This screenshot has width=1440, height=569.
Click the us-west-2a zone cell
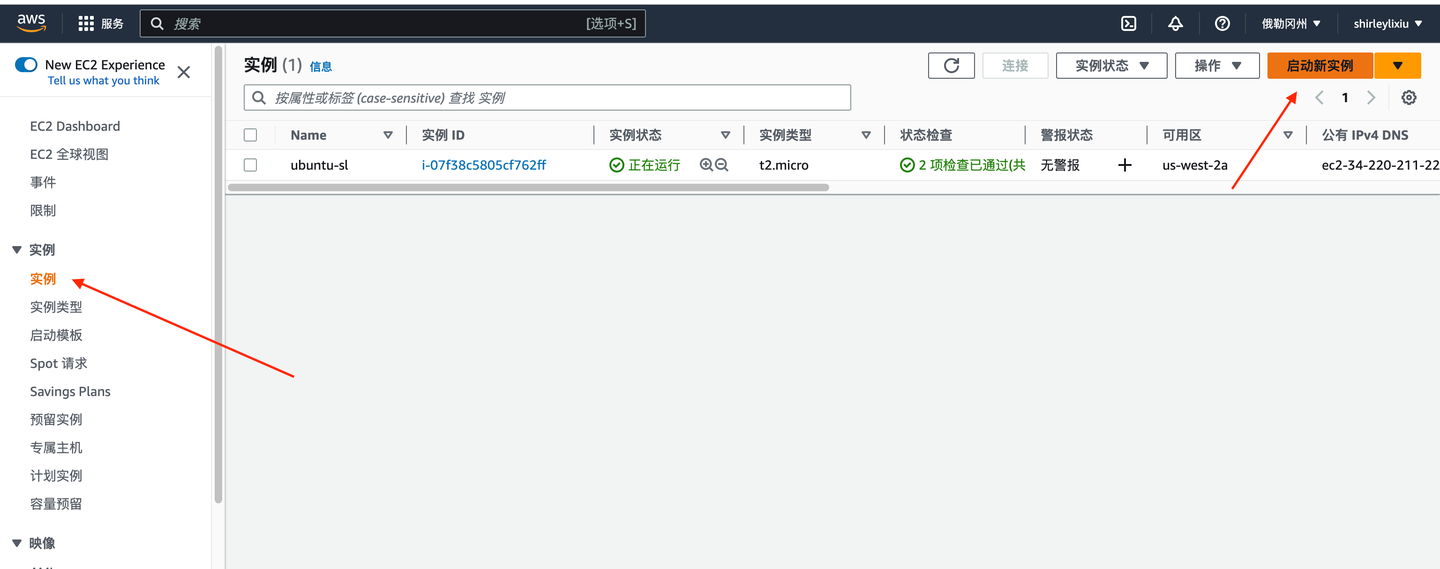[x=1195, y=165]
